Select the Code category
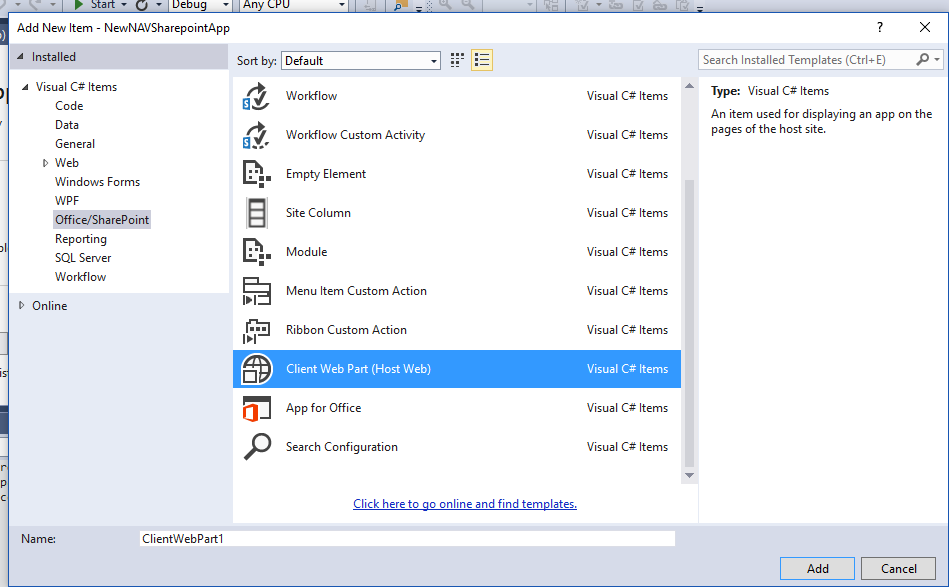This screenshot has height=587, width=949. (69, 106)
